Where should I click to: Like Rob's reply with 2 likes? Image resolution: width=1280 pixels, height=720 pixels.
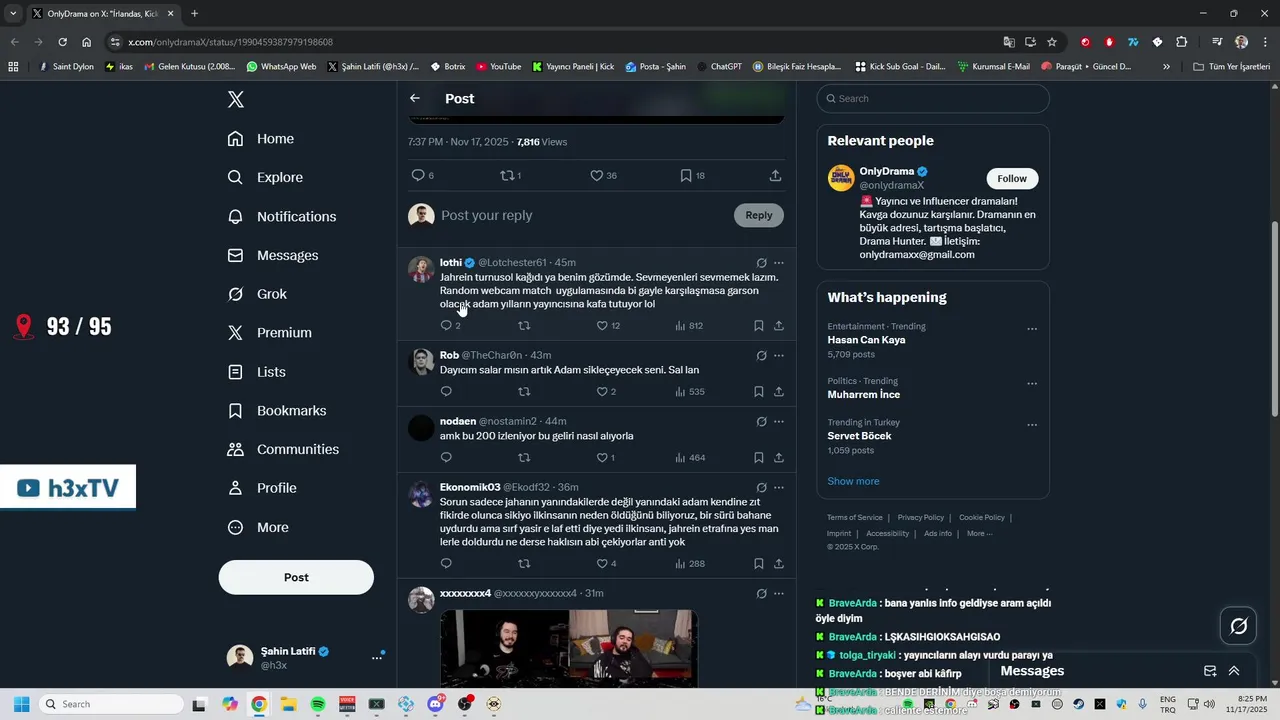[606, 392]
